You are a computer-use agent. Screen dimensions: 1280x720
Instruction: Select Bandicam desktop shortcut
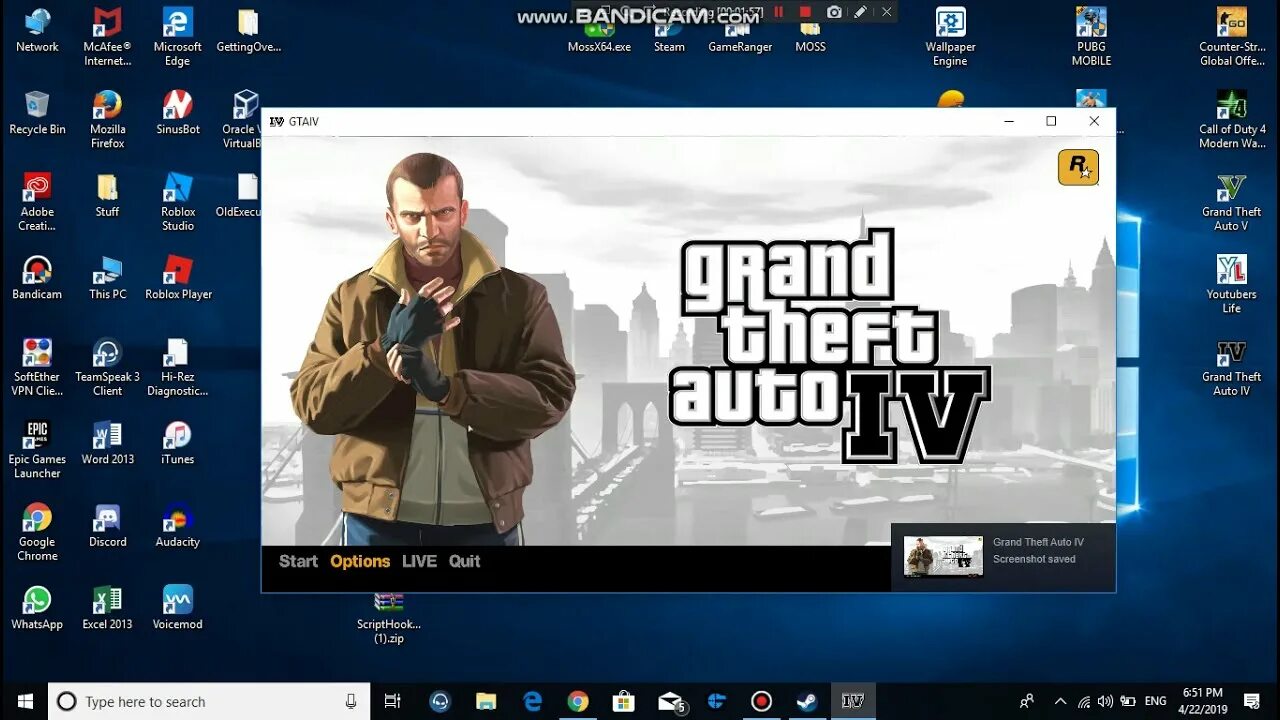(37, 278)
